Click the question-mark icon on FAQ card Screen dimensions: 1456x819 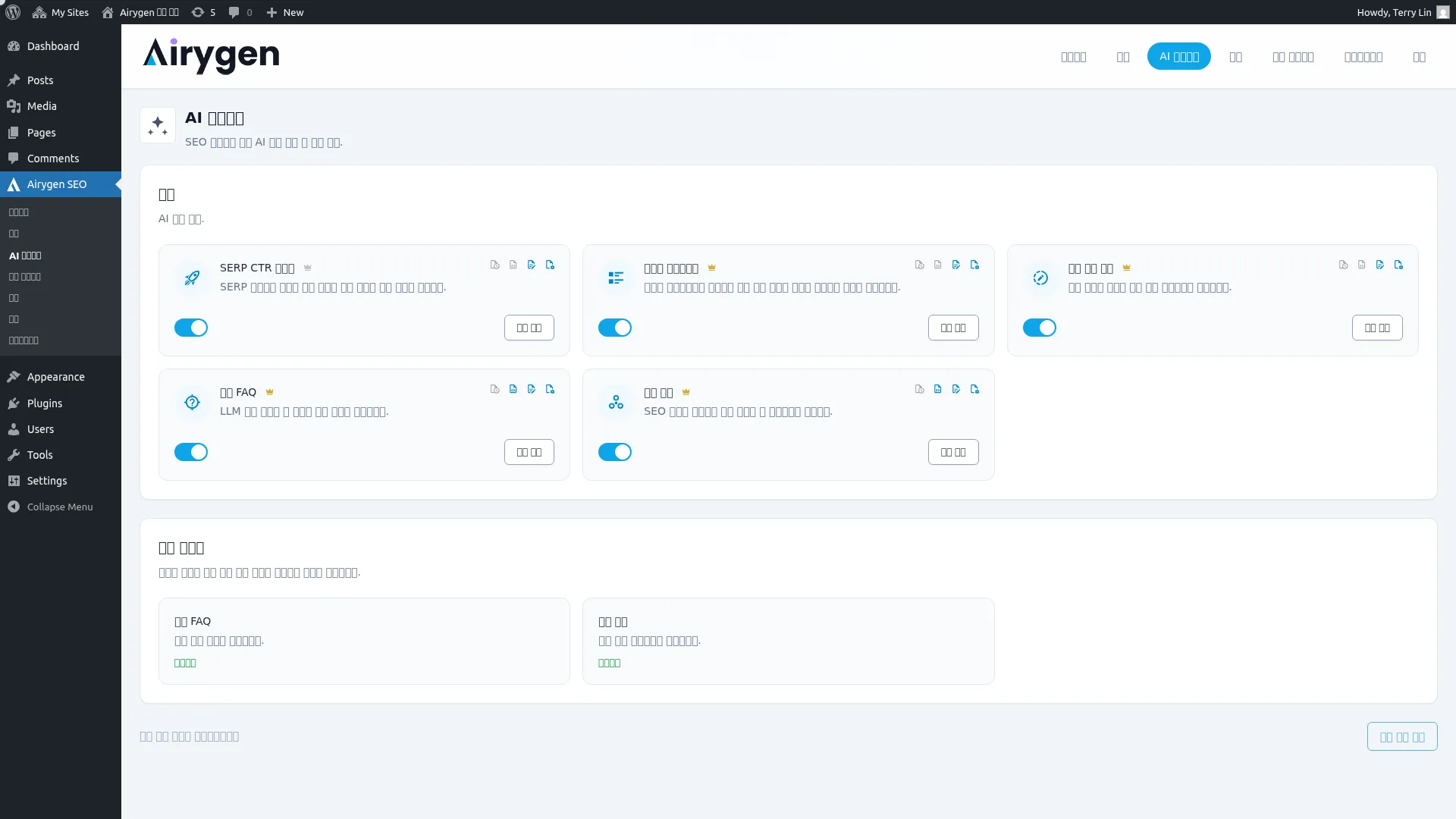point(192,403)
